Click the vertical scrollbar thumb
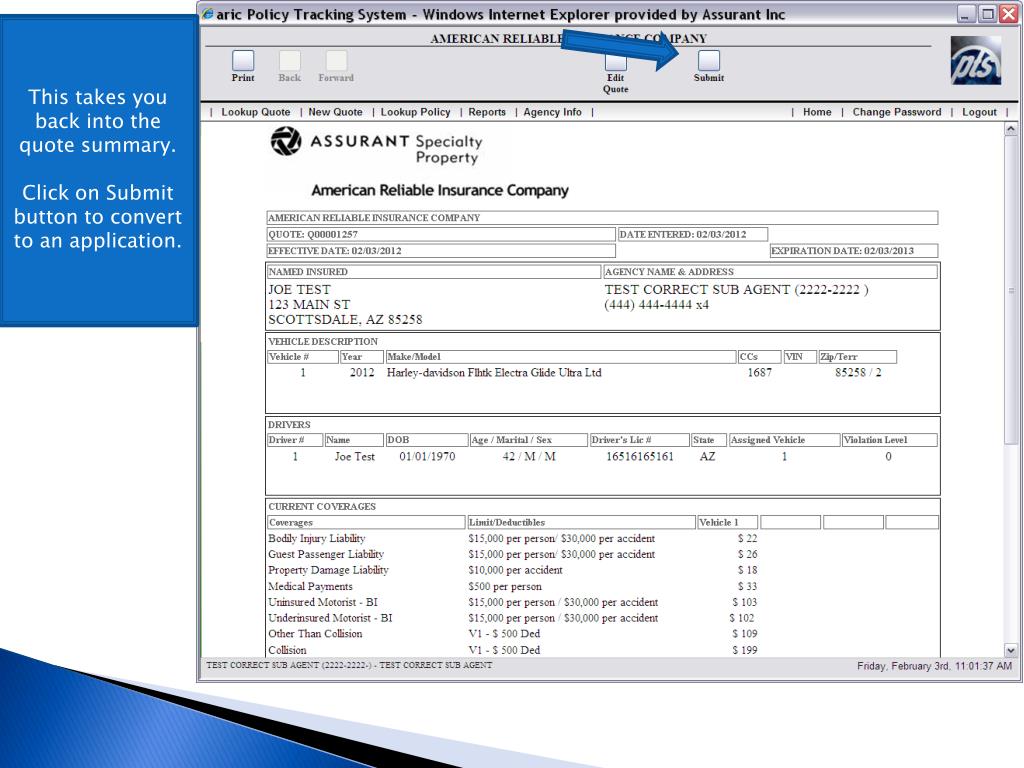 pos(1010,291)
